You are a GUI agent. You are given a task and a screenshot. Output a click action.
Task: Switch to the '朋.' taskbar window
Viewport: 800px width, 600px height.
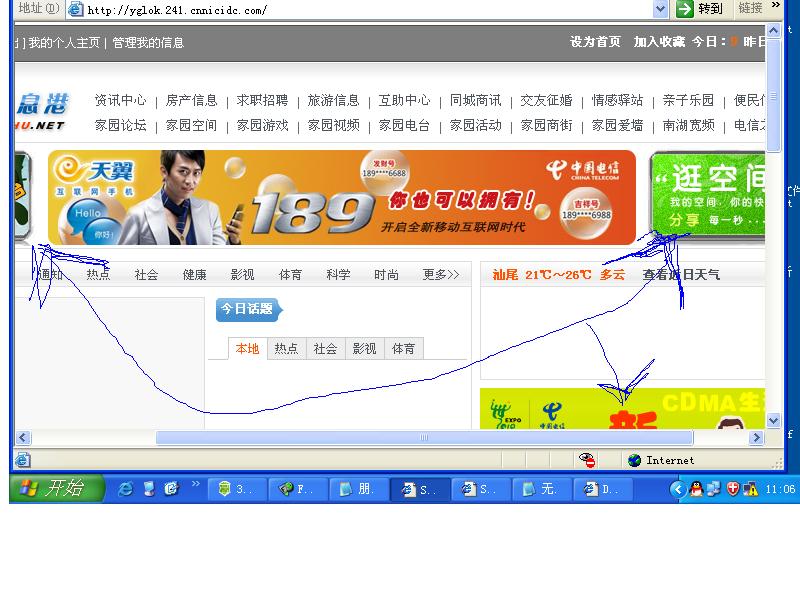click(359, 489)
